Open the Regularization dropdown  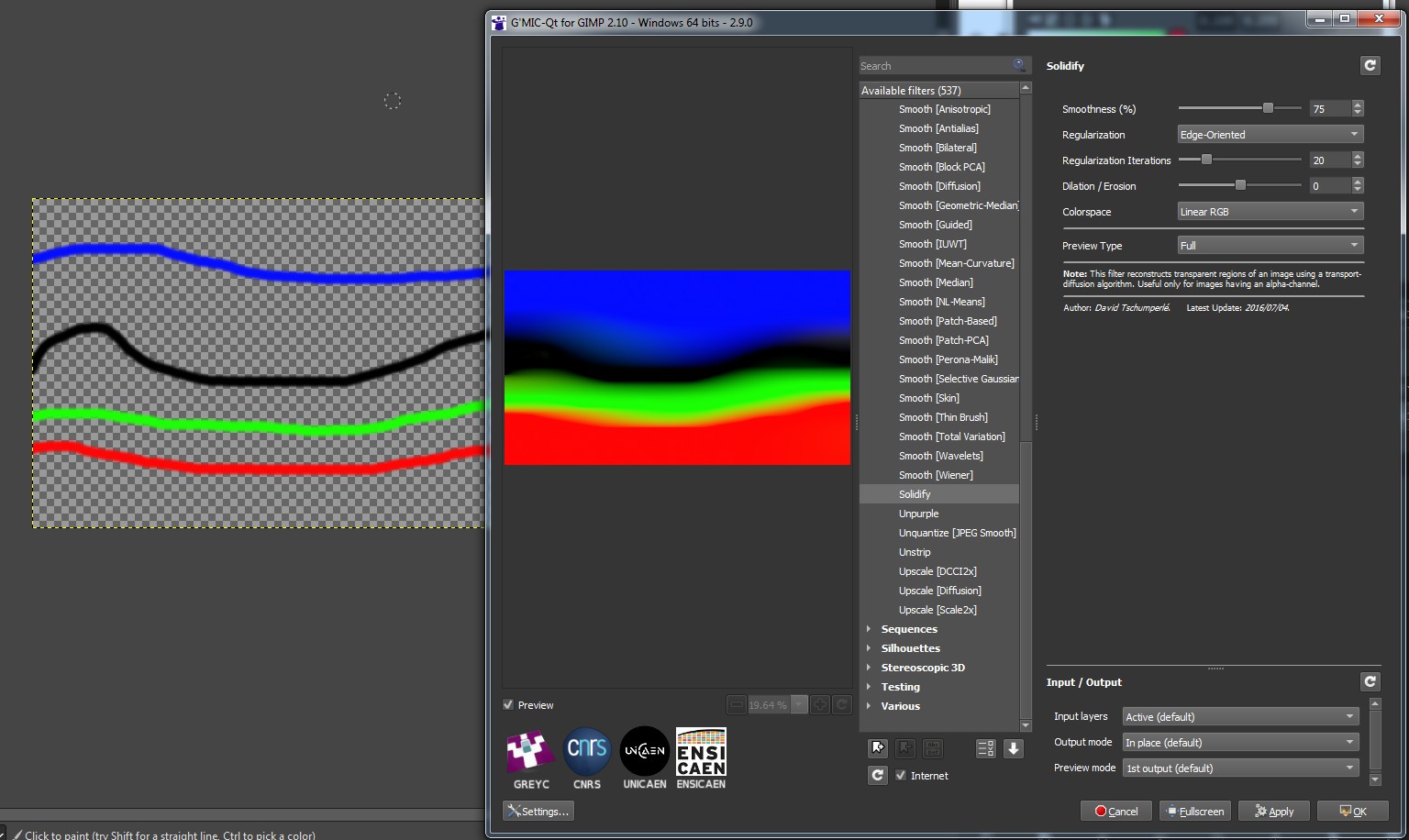[1270, 135]
